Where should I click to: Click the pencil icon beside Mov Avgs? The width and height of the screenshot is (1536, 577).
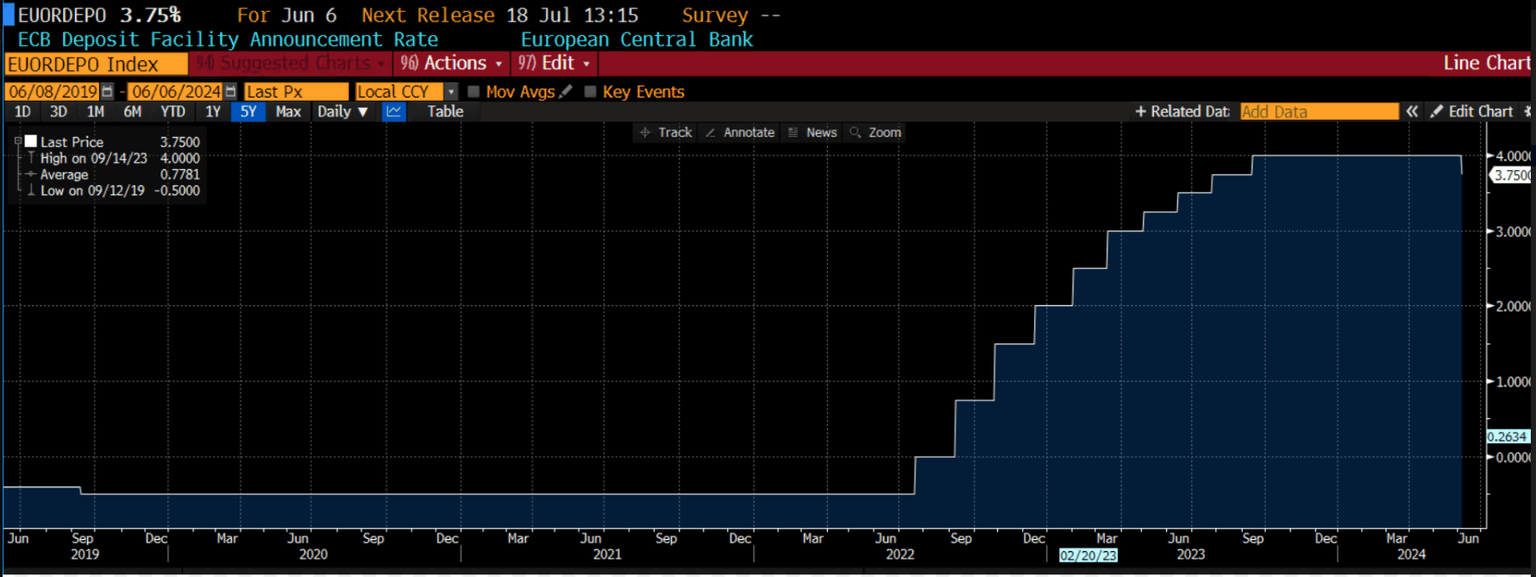coord(566,92)
